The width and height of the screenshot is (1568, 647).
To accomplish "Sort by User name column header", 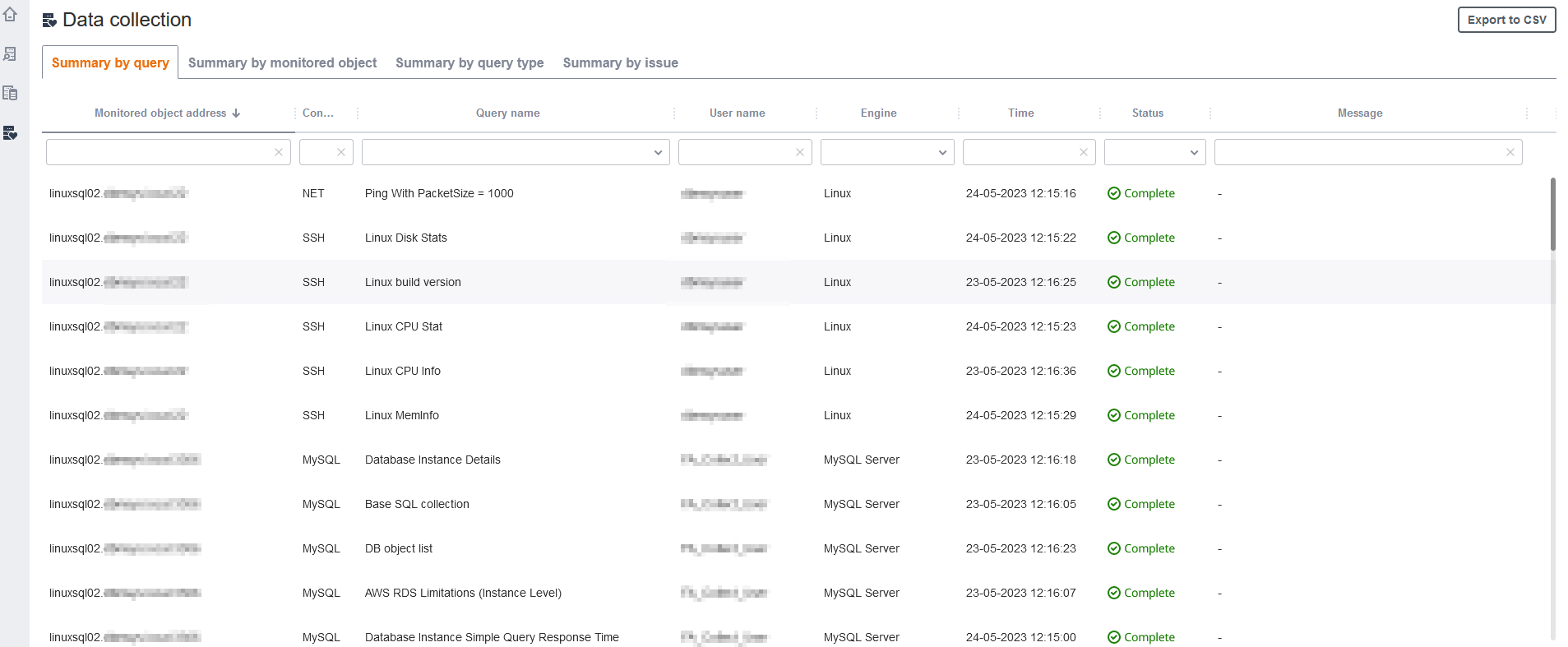I will [x=738, y=113].
